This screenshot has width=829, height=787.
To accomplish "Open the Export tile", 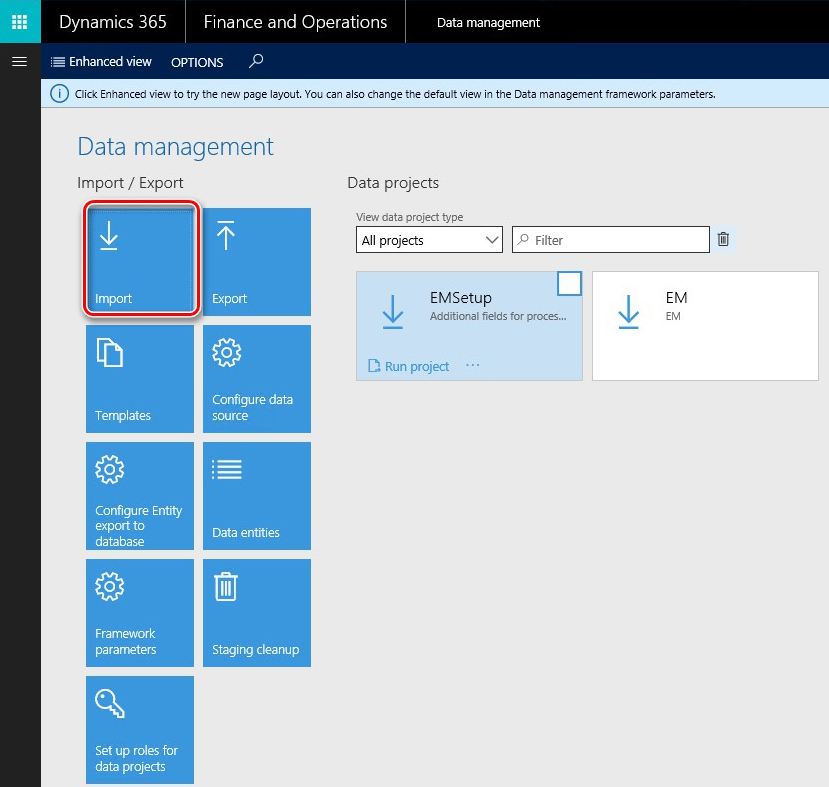I will (x=257, y=262).
